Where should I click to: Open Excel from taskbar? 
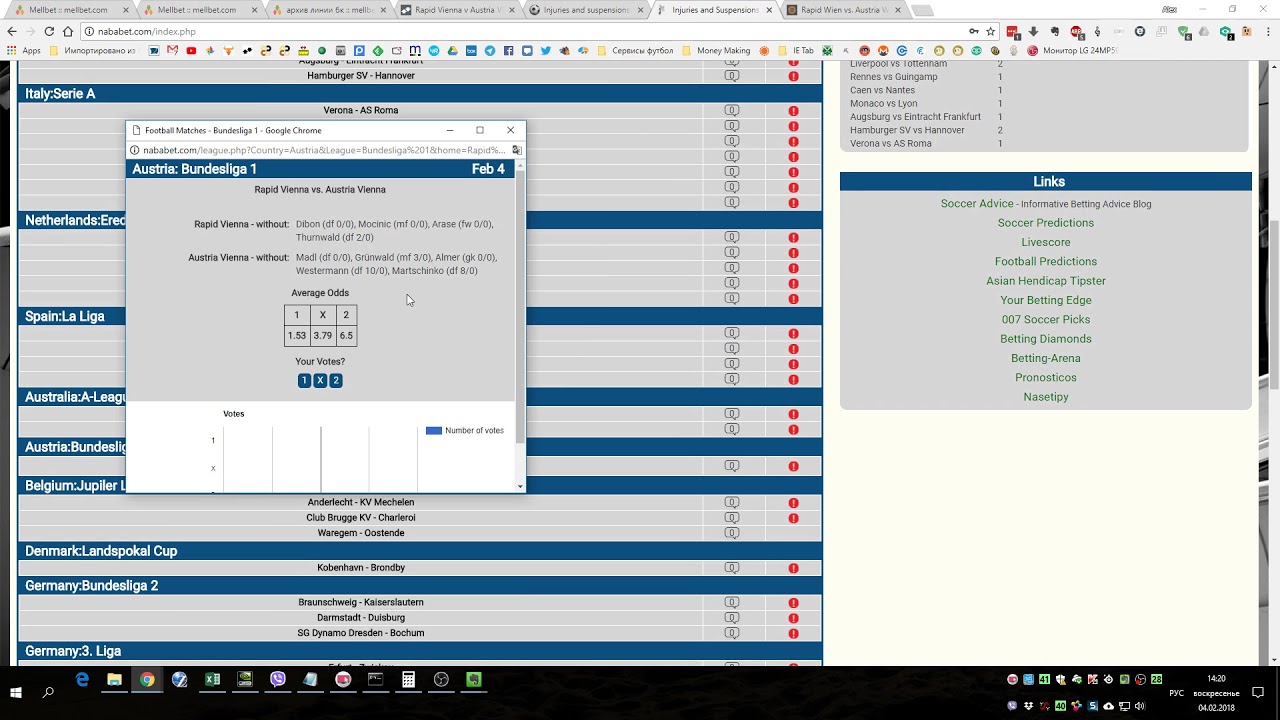212,680
